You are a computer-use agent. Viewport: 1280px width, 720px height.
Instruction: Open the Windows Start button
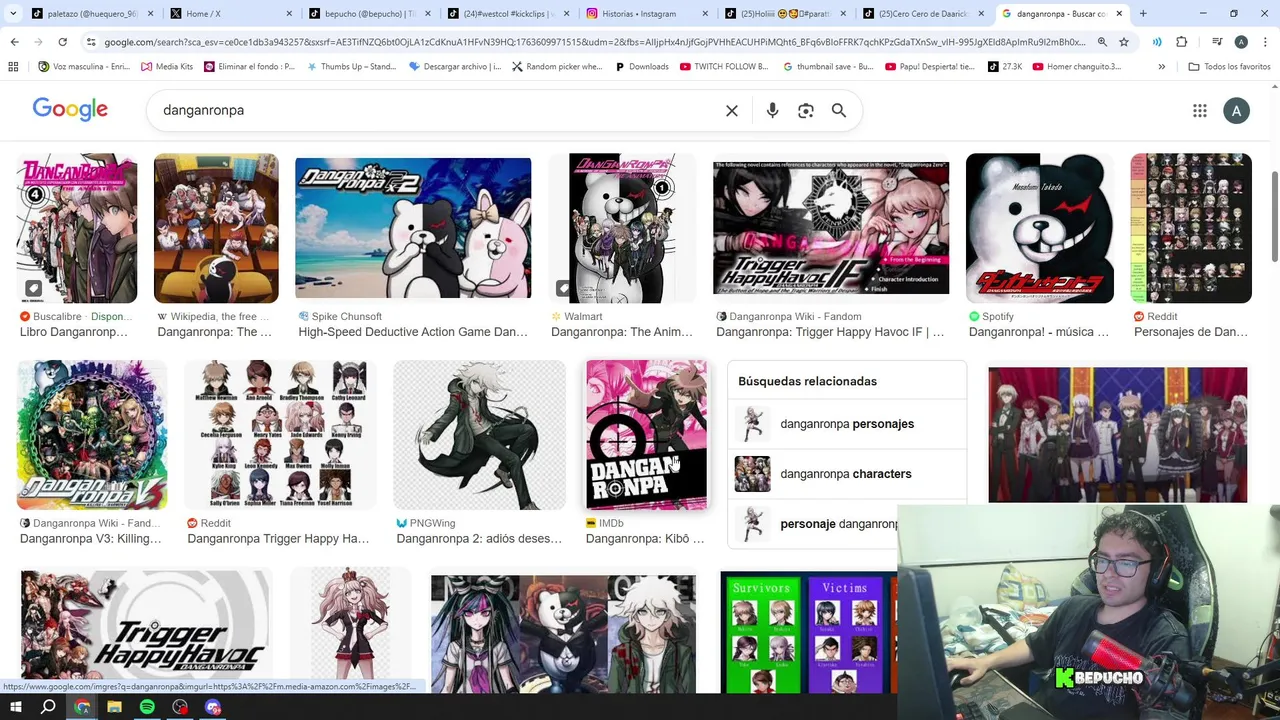point(15,707)
